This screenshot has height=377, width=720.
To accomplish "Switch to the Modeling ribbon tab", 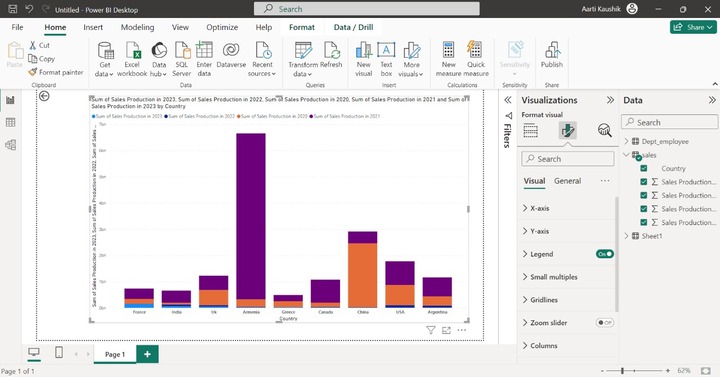I will pos(137,27).
